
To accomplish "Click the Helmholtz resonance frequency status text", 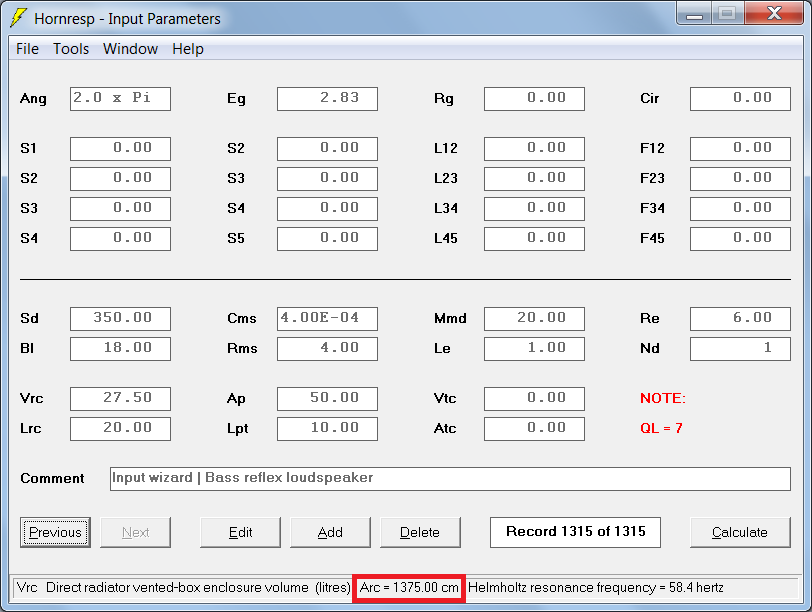I will [596, 588].
